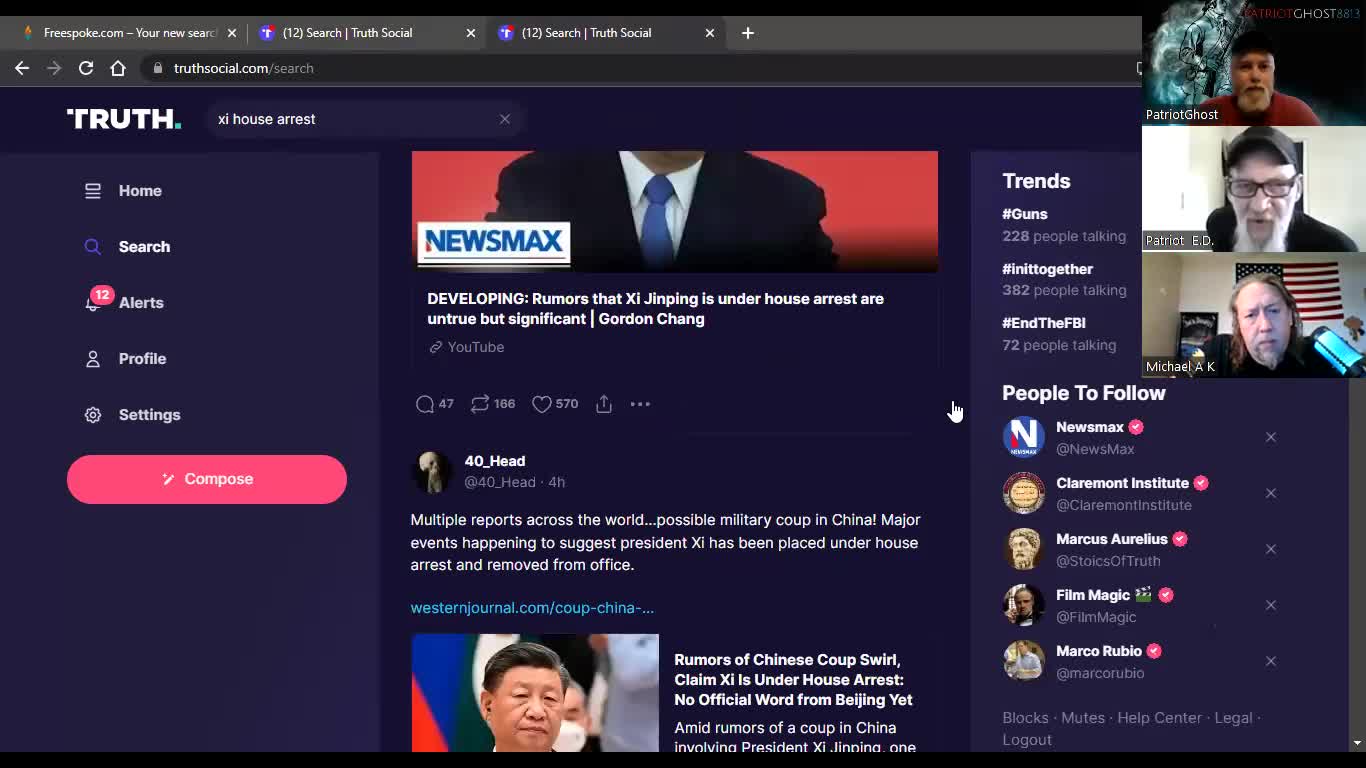Image resolution: width=1366 pixels, height=768 pixels.
Task: Clear the search query with the X
Action: pyautogui.click(x=505, y=119)
